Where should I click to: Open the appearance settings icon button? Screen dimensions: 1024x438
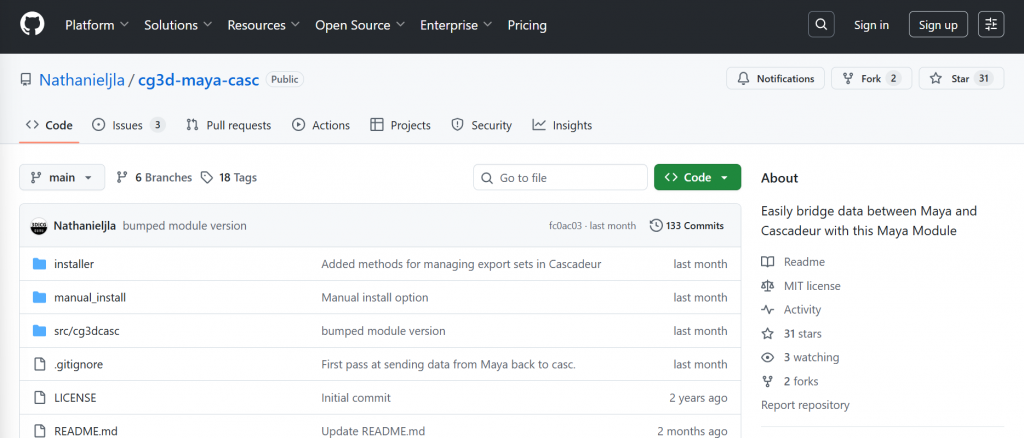point(991,25)
